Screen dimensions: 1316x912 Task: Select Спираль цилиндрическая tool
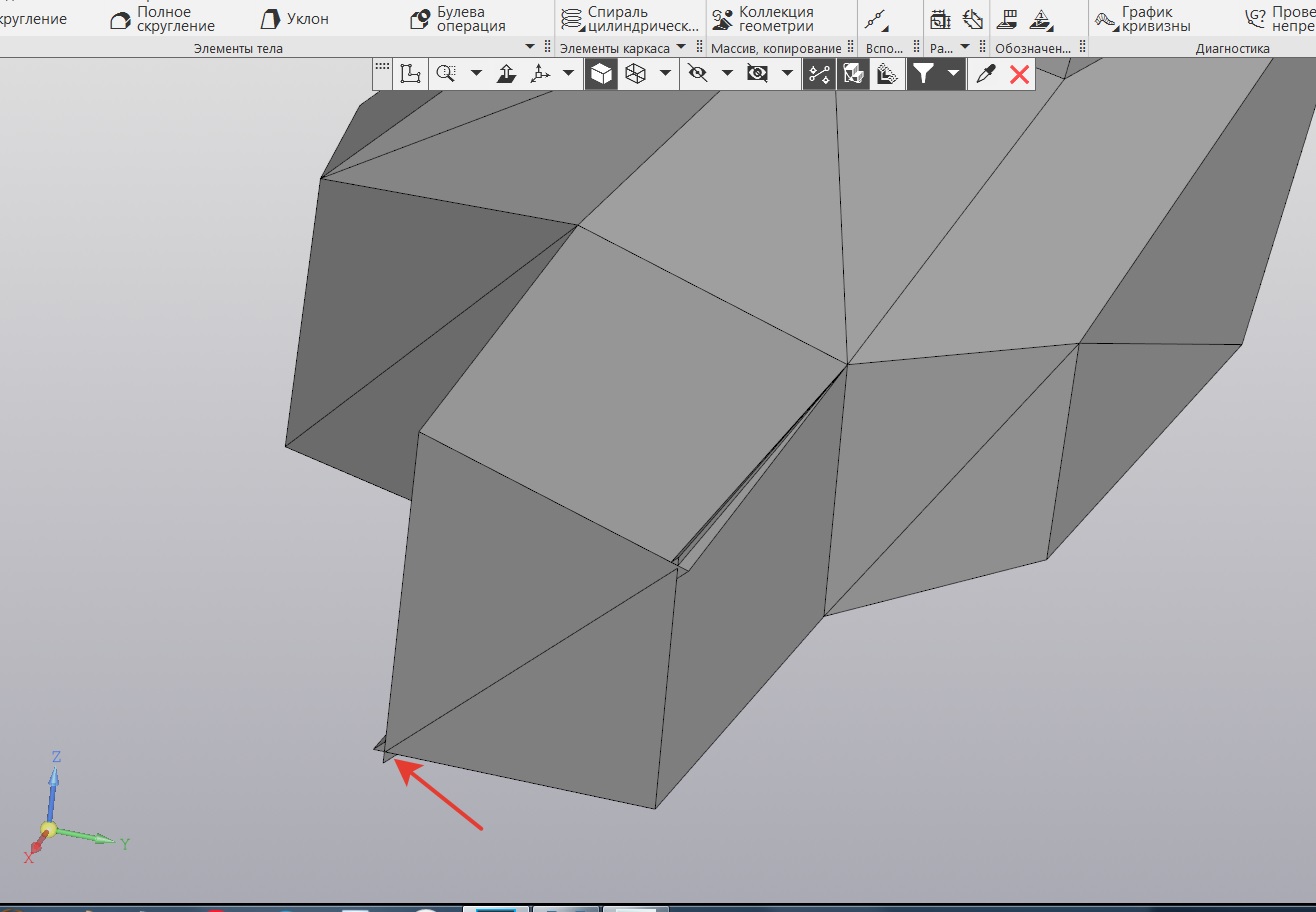click(x=629, y=19)
